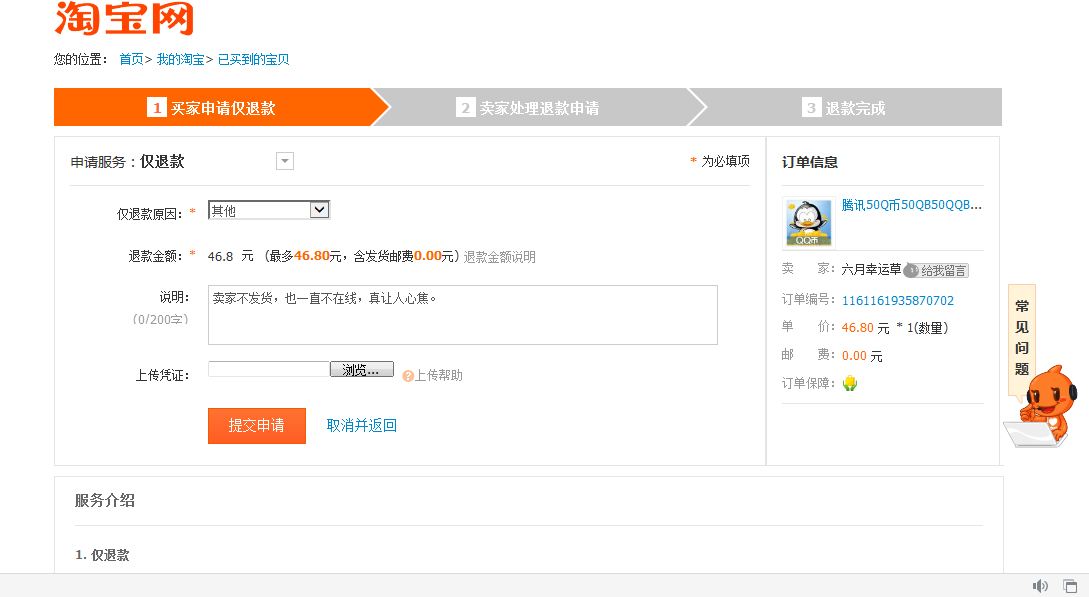The image size is (1089, 597).
Task: Open 已买到的宝贝 breadcrumb link
Action: [x=254, y=60]
